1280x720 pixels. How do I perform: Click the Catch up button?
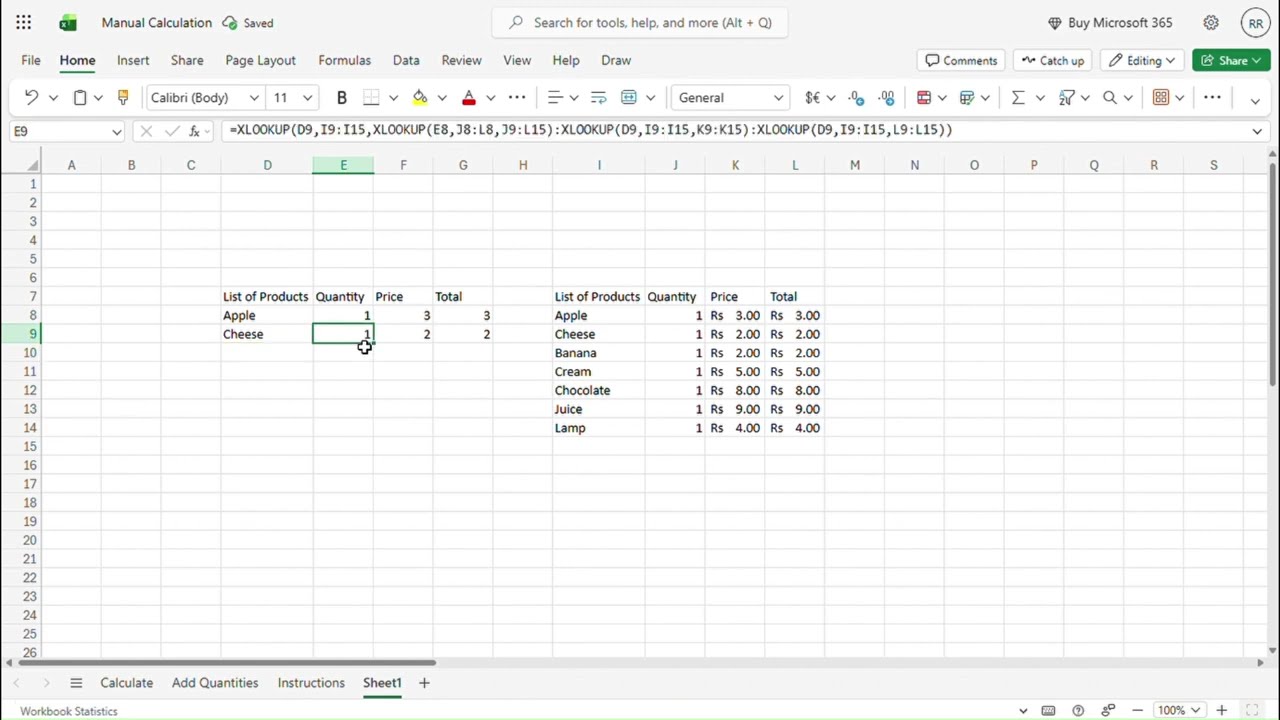(x=1052, y=60)
